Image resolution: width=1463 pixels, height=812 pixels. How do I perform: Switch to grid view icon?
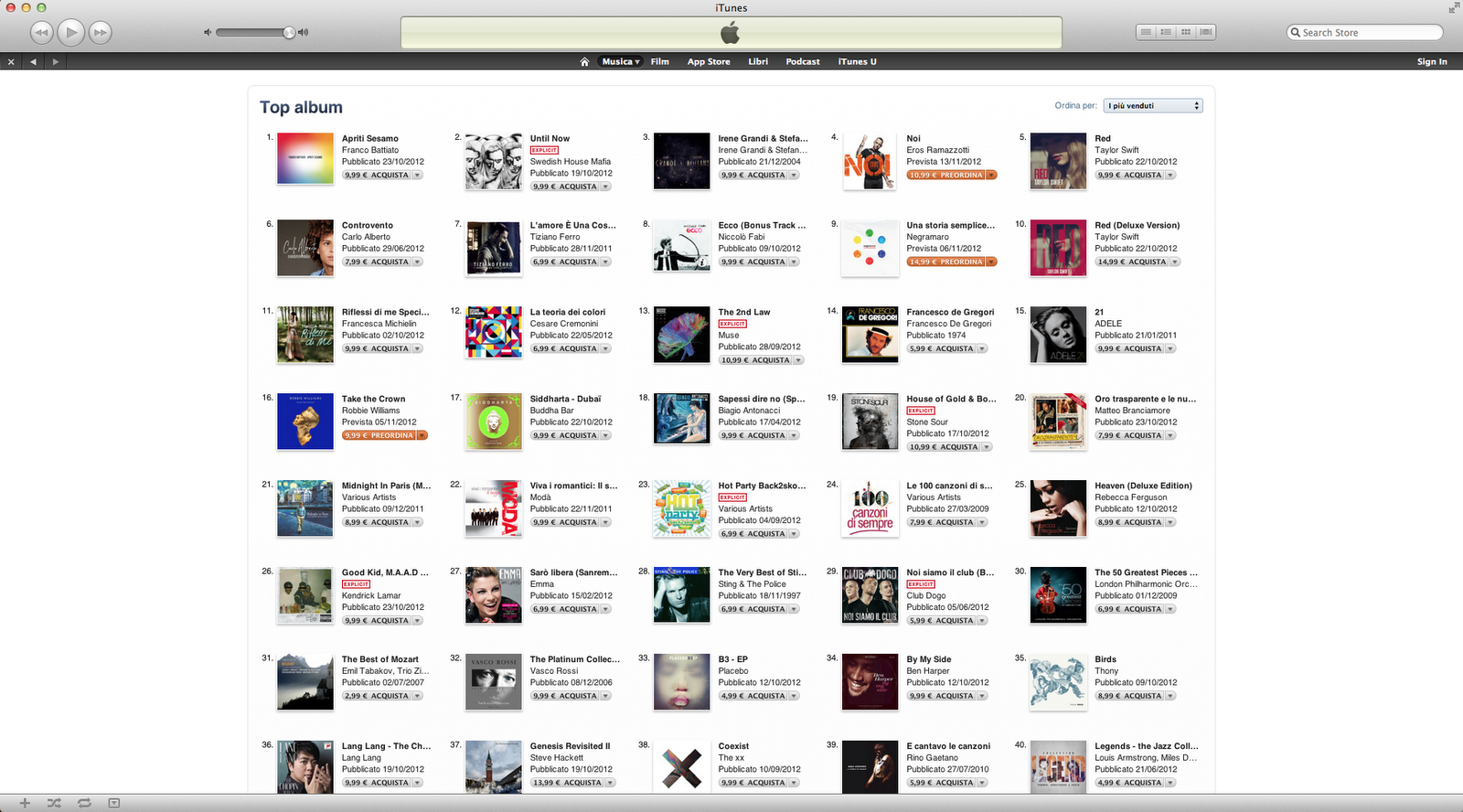point(1186,32)
